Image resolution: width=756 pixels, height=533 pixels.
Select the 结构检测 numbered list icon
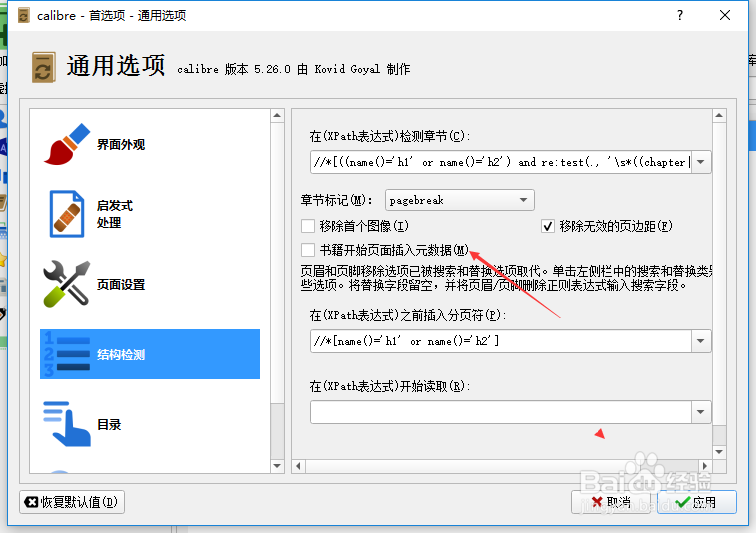[x=67, y=354]
